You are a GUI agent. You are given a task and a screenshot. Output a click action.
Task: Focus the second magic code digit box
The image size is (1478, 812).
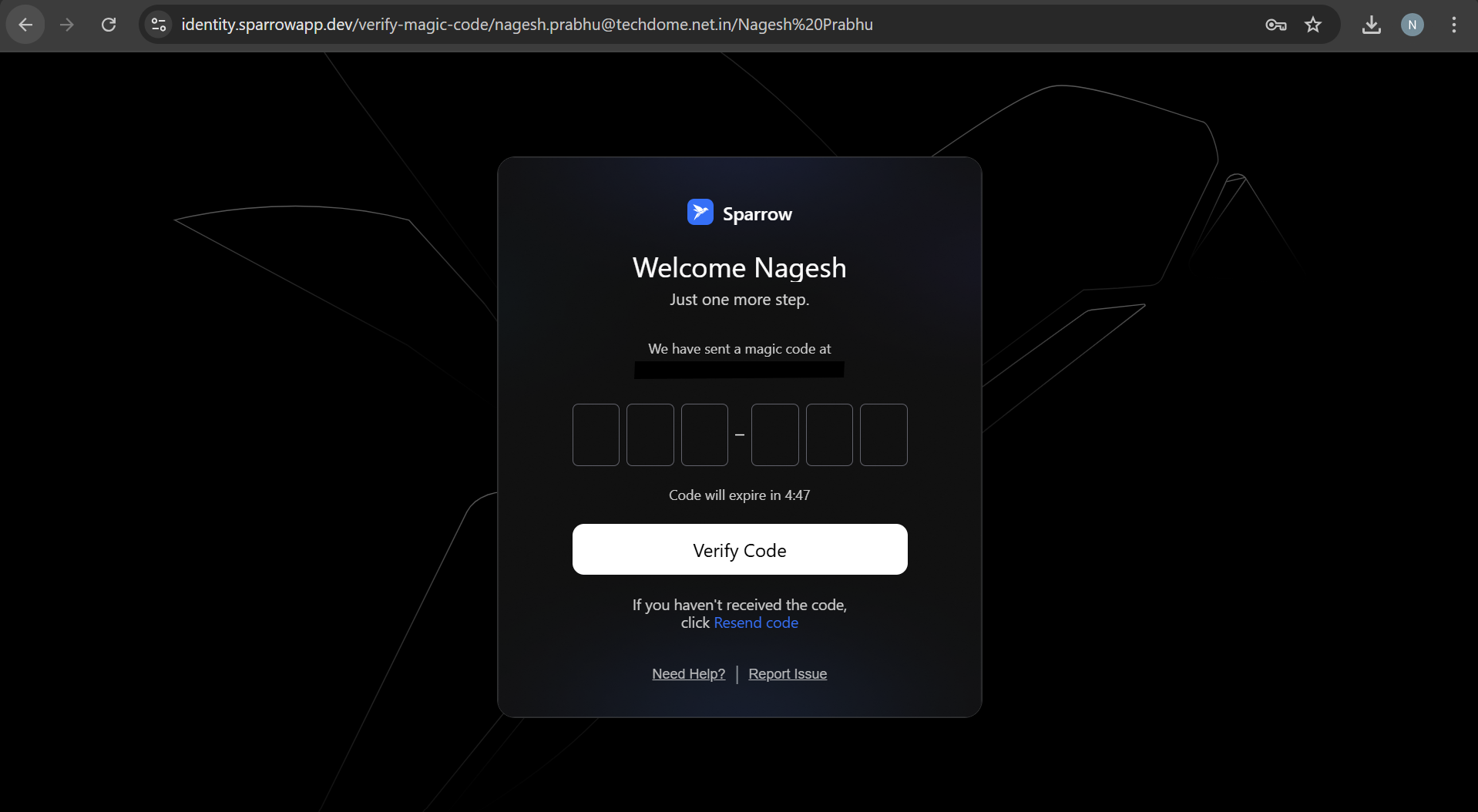pos(650,435)
